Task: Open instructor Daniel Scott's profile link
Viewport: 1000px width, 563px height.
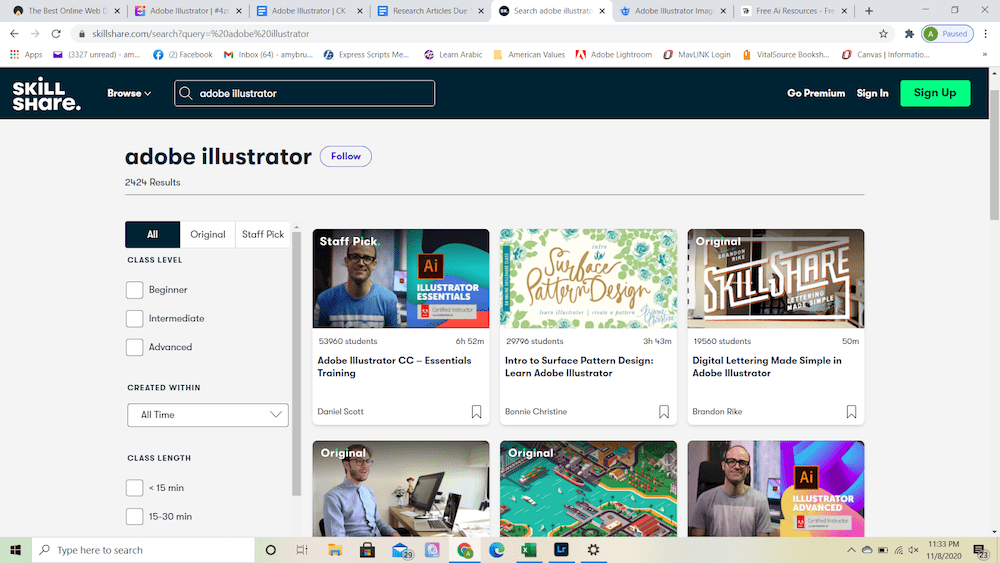Action: 341,412
